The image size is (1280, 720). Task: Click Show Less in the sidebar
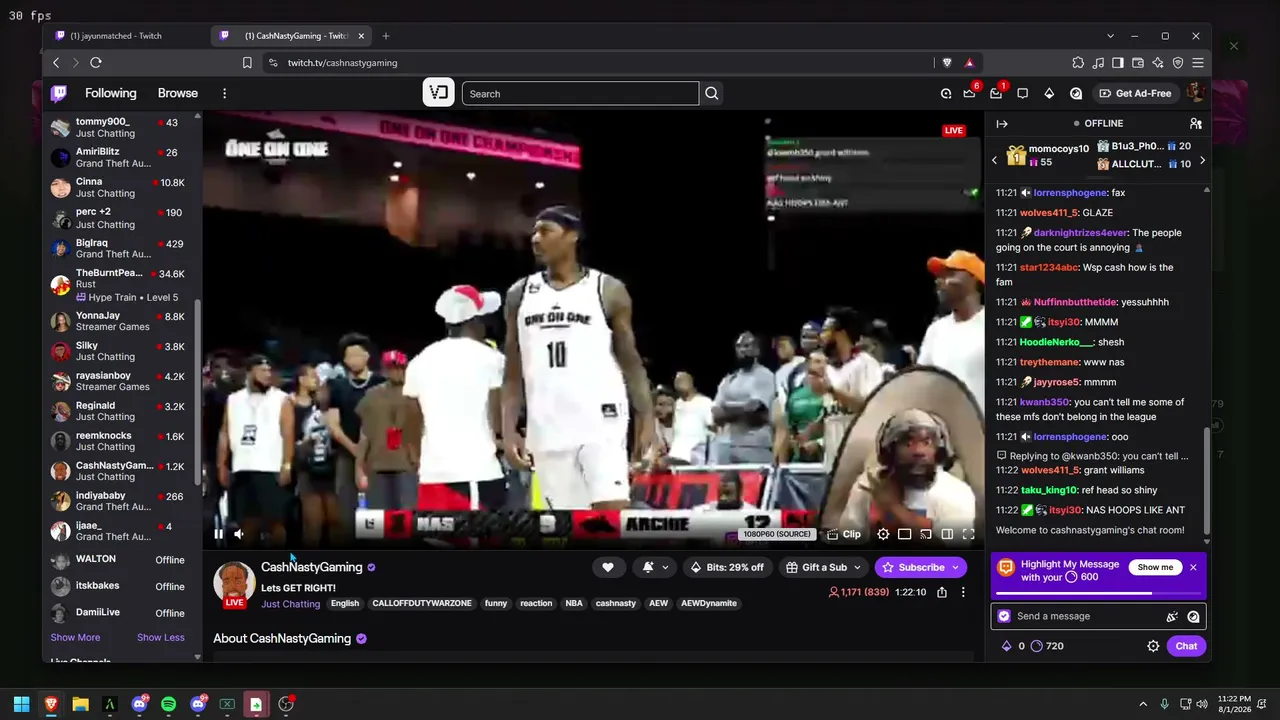[x=161, y=637]
